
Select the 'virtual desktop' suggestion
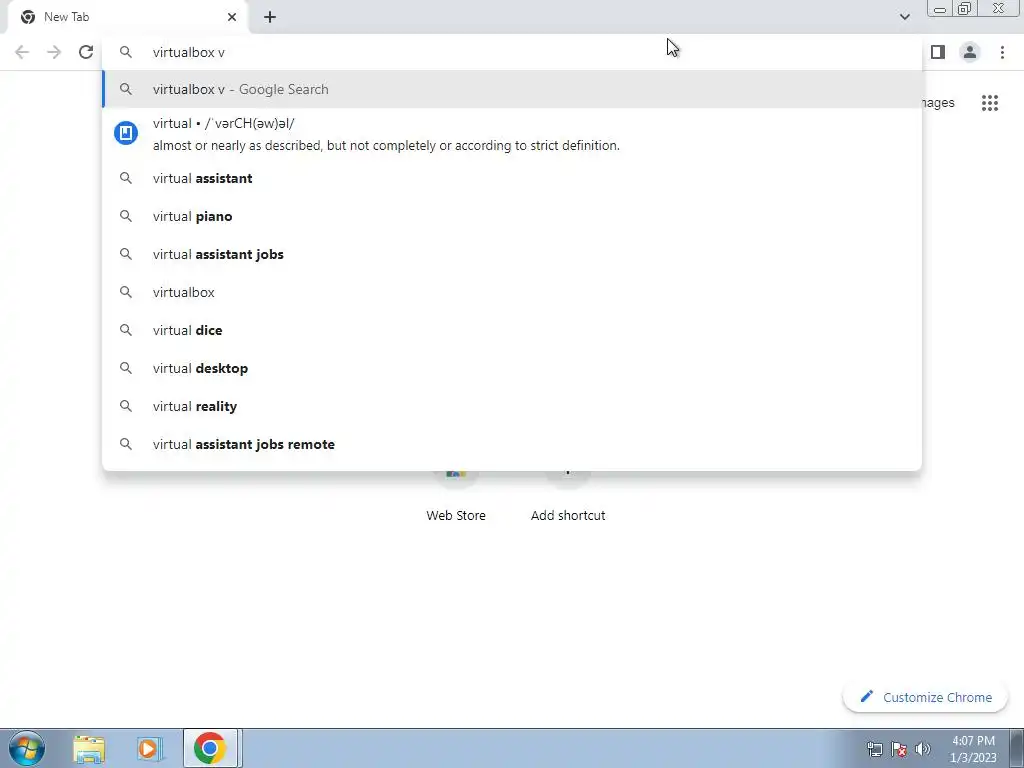click(x=512, y=368)
